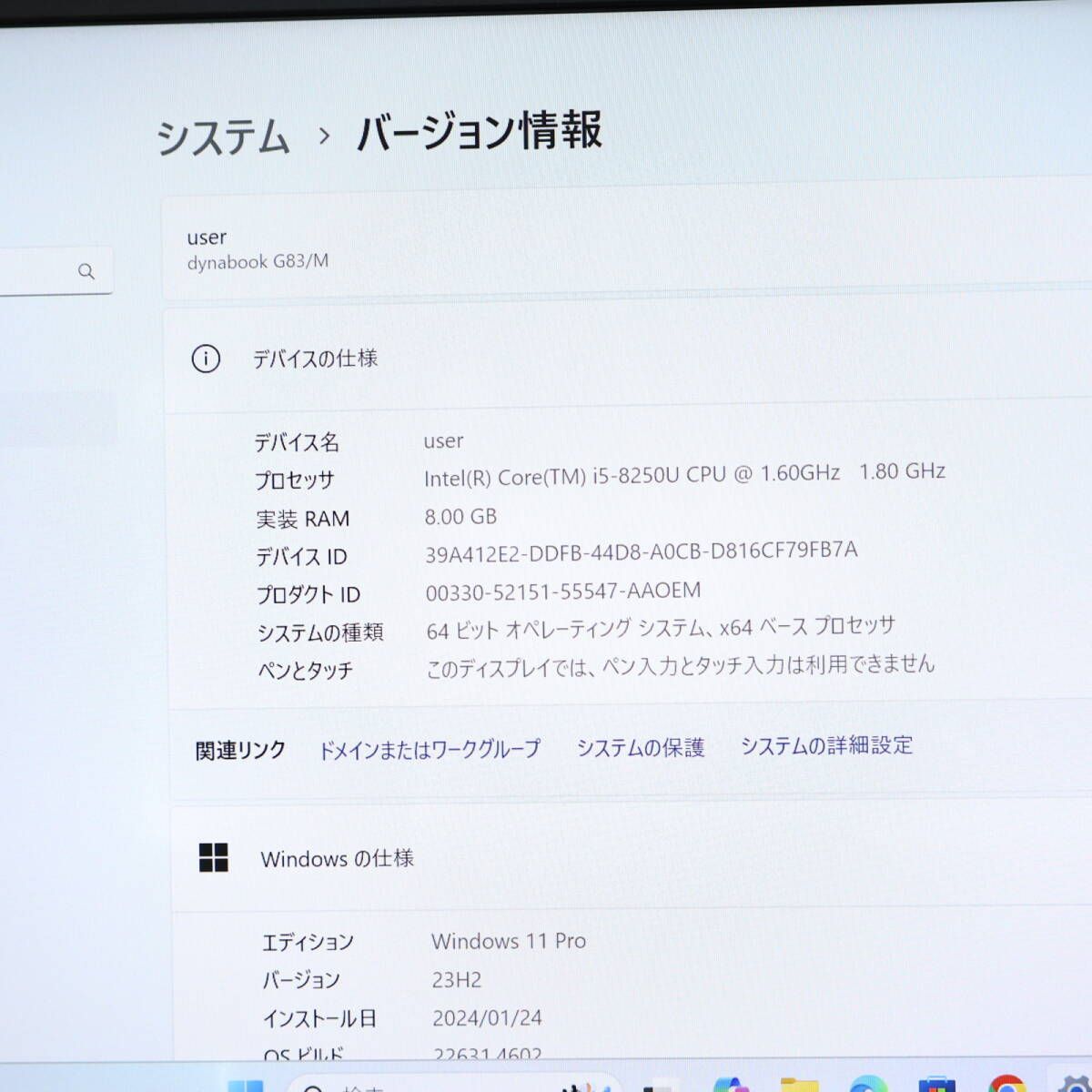Click the device name value user
The width and height of the screenshot is (1092, 1092).
pos(443,441)
